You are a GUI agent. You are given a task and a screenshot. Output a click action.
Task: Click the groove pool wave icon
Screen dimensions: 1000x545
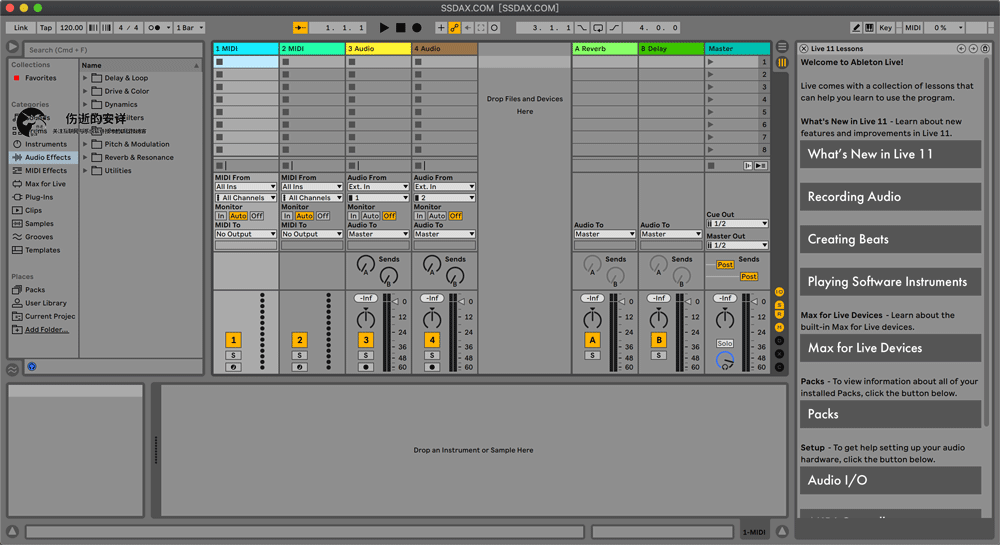pyautogui.click(x=12, y=369)
